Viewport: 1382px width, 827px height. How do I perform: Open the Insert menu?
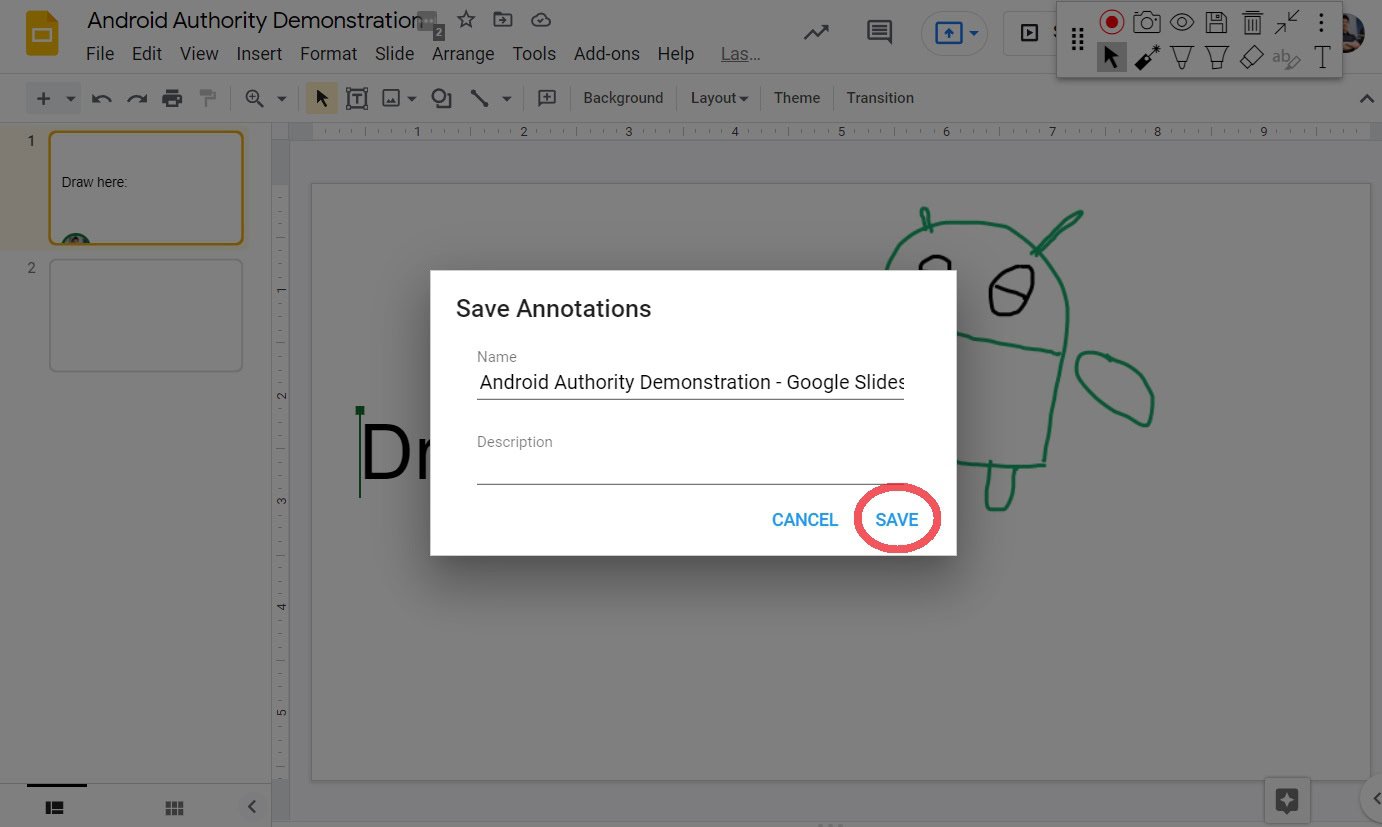point(259,54)
